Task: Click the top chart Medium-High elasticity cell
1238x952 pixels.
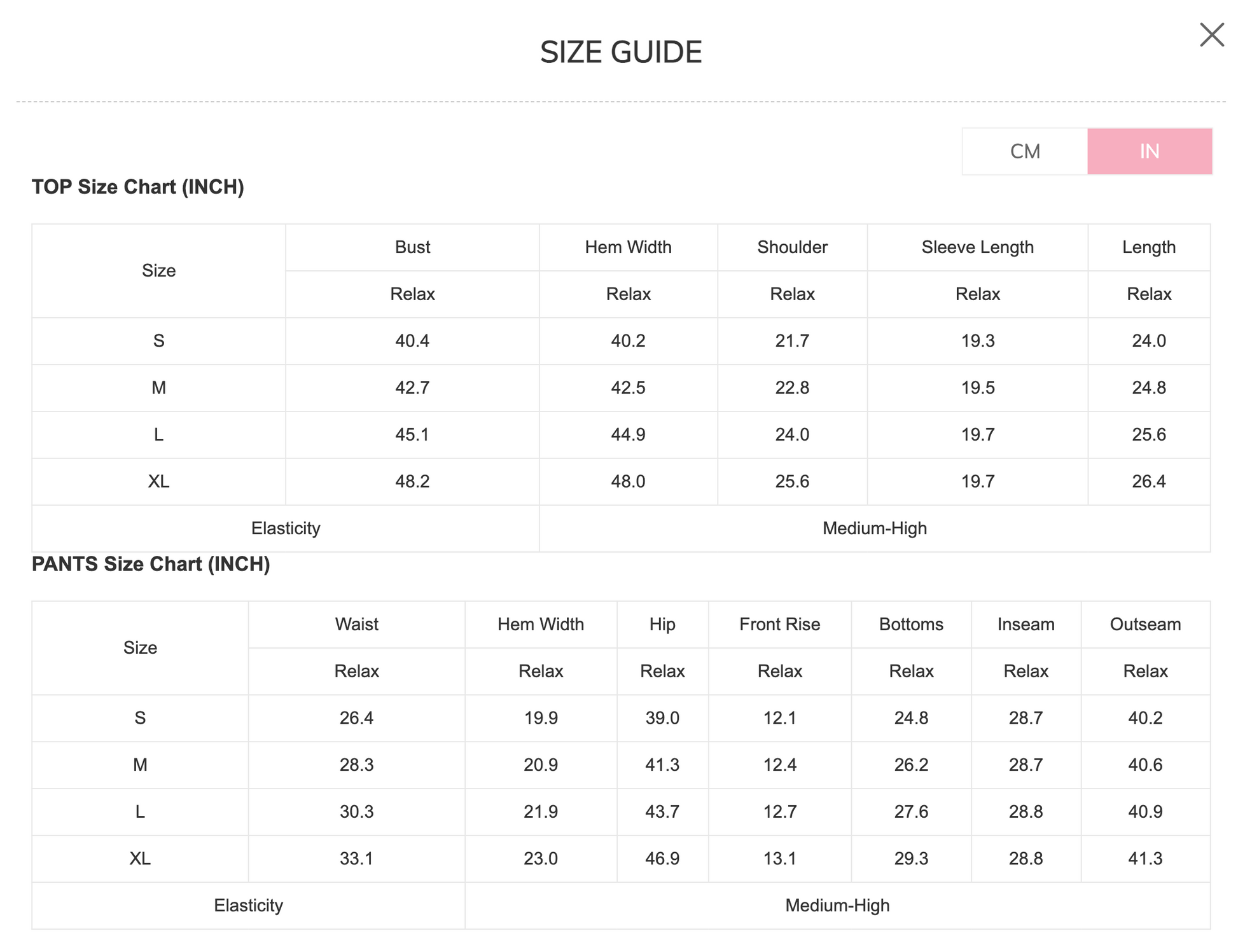Action: [874, 528]
